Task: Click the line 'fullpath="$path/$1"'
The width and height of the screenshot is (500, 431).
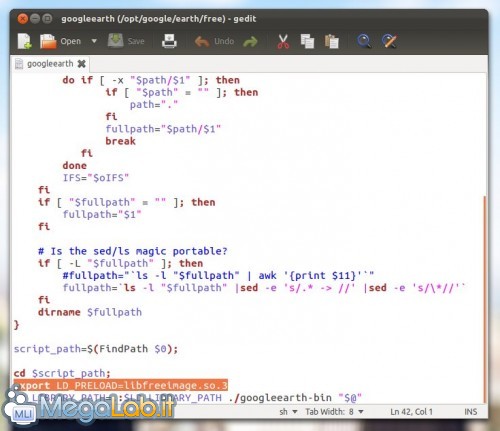Action: coord(163,129)
